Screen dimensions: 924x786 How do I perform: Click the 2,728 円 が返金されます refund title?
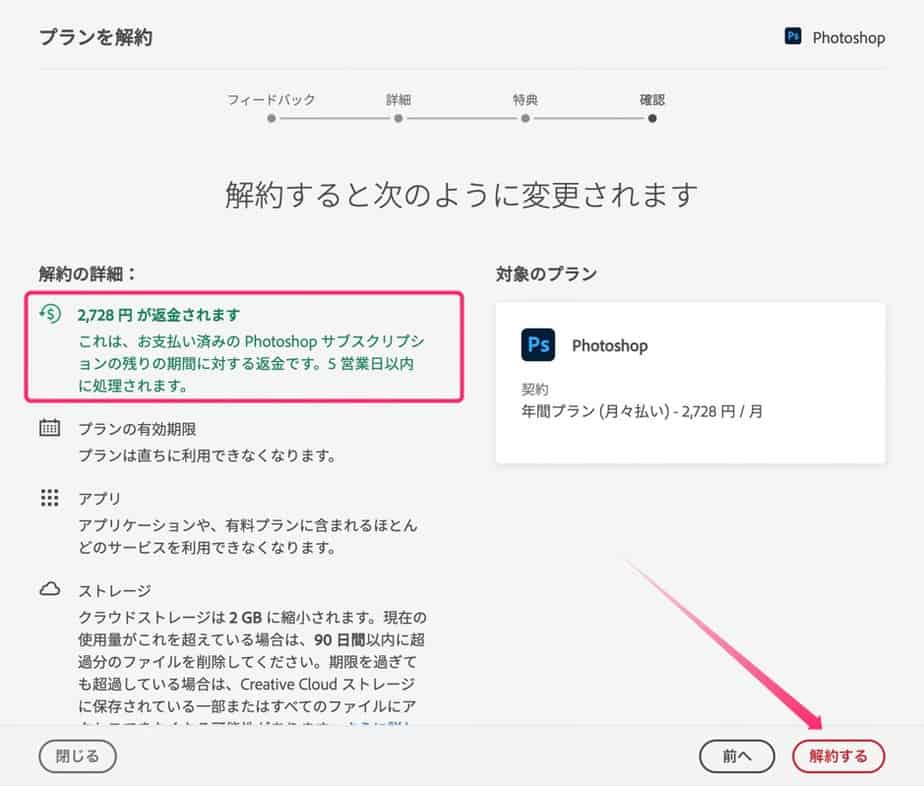click(x=158, y=314)
